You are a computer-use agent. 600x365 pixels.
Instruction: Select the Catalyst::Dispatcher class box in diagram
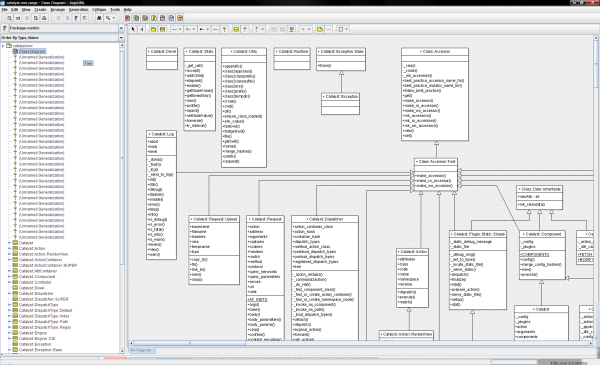coord(325,278)
